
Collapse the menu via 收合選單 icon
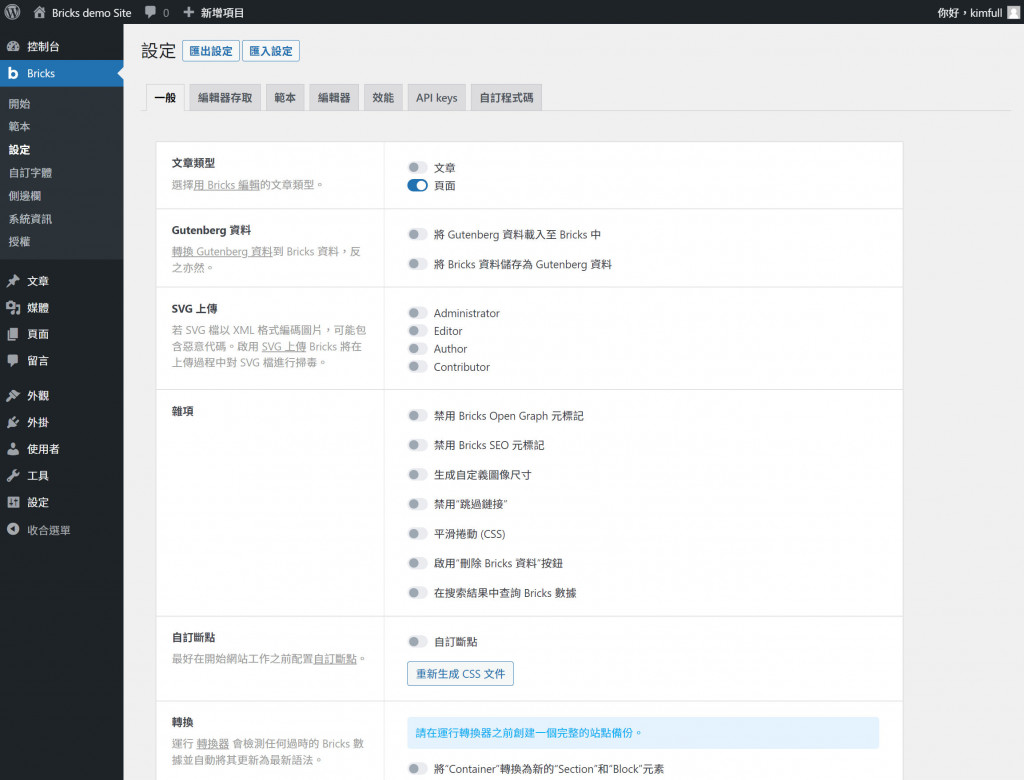pos(13,530)
